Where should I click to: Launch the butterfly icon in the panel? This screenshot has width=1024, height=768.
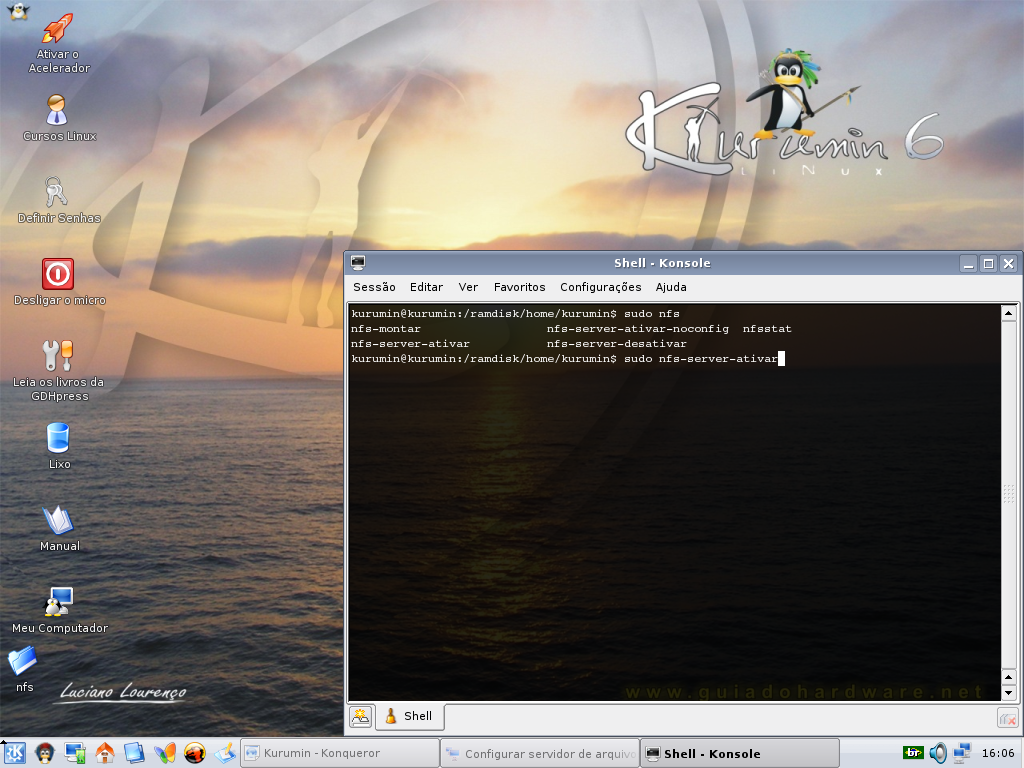point(165,753)
